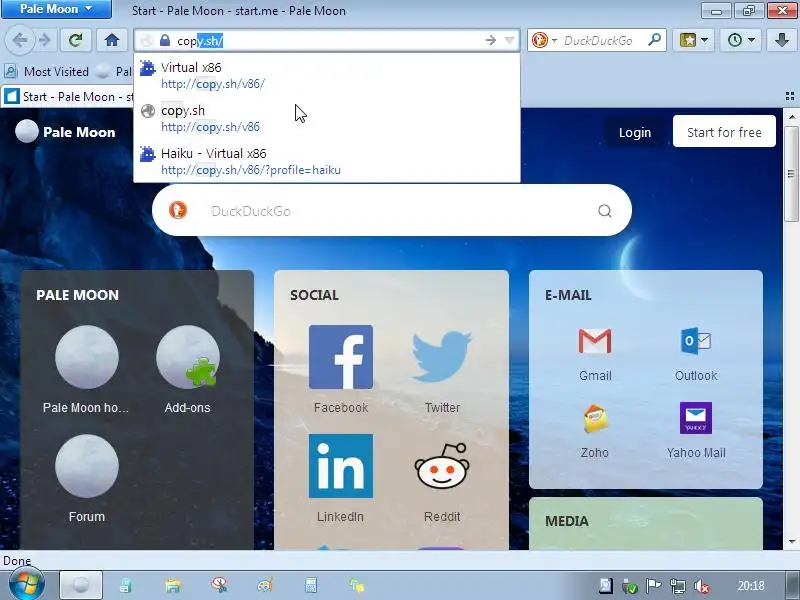Click the scrollbar down arrow

(x=791, y=542)
